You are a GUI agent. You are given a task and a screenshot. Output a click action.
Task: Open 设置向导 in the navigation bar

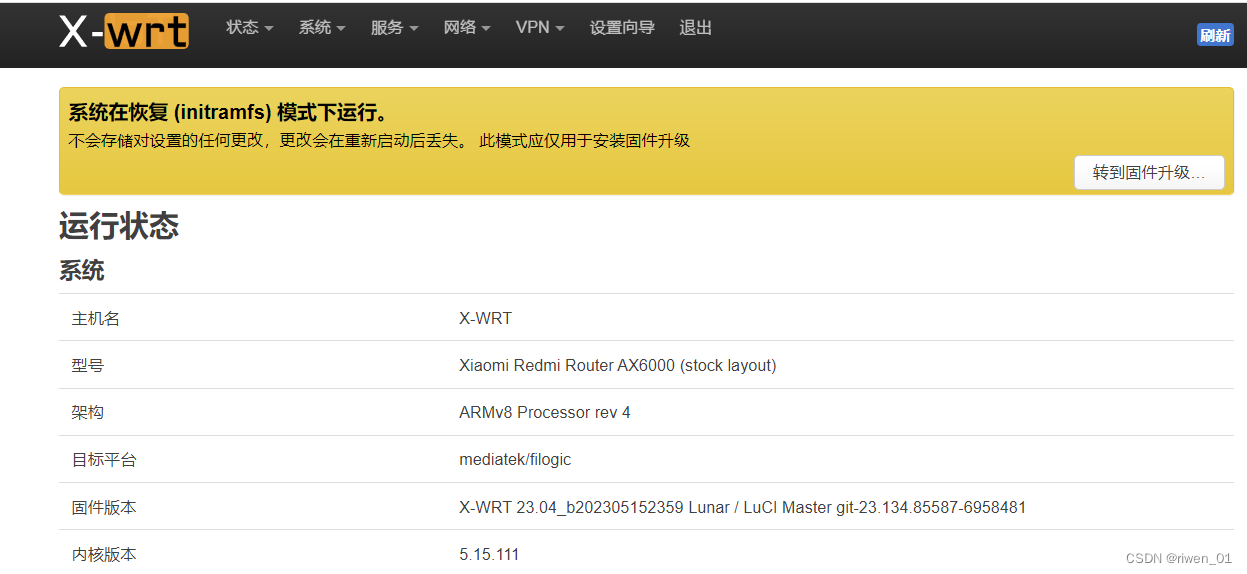click(x=622, y=28)
